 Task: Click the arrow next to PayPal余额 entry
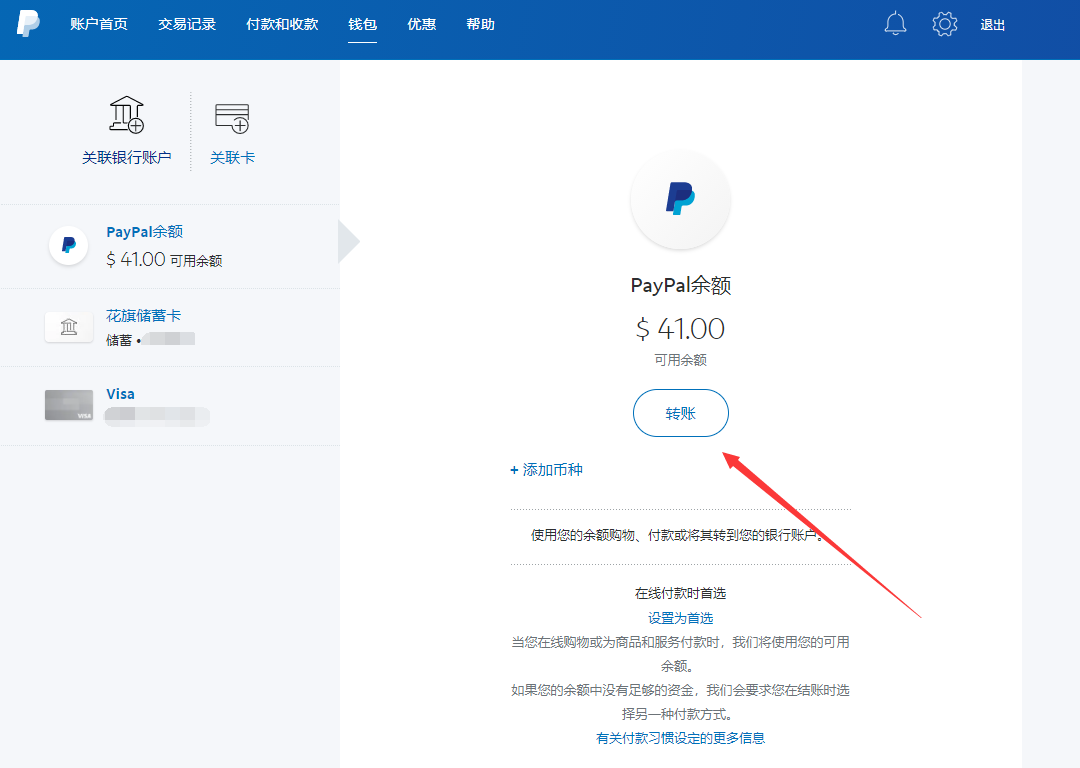tap(345, 240)
